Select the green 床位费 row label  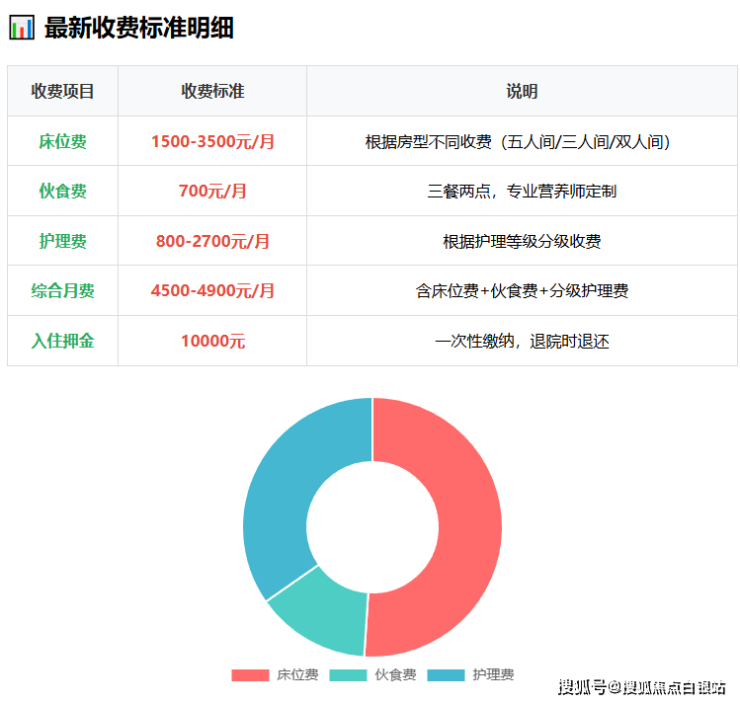click(x=63, y=141)
